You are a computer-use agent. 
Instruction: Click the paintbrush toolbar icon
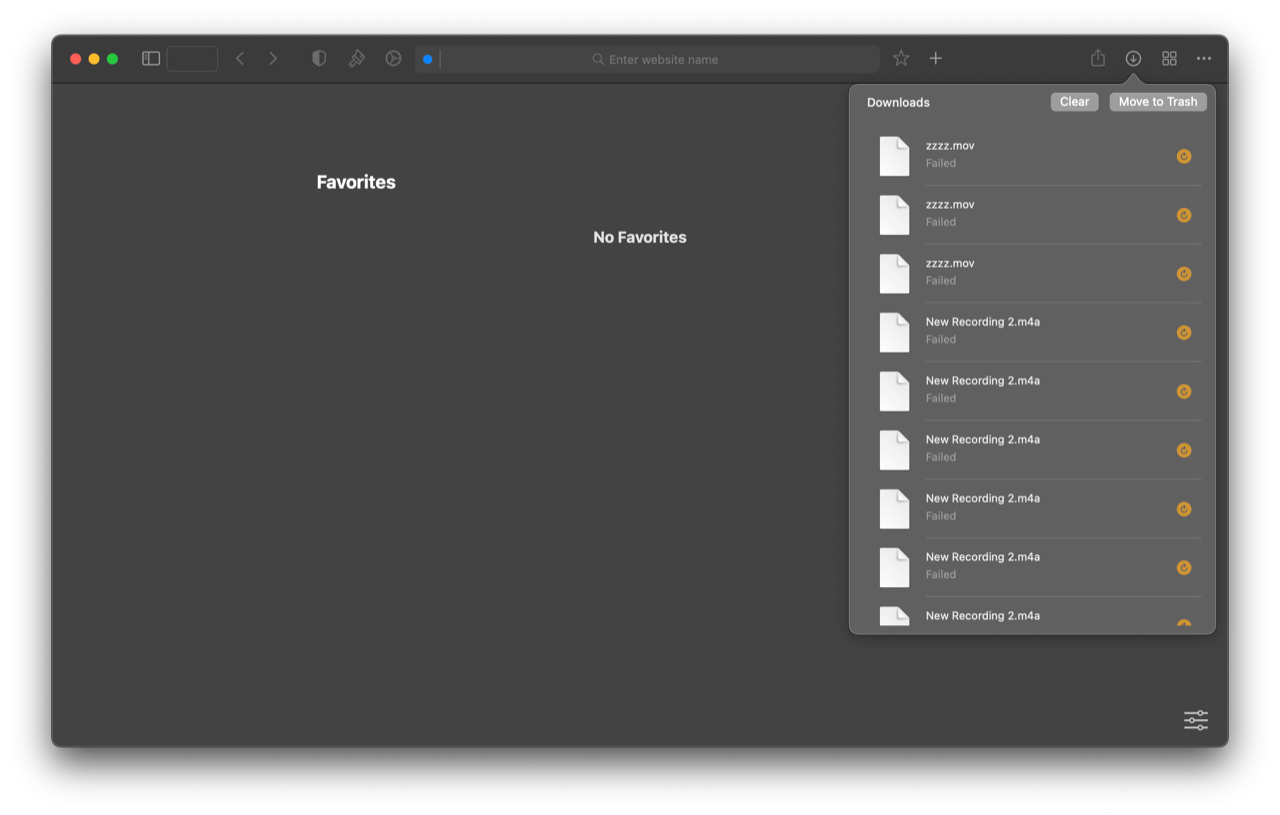356,59
